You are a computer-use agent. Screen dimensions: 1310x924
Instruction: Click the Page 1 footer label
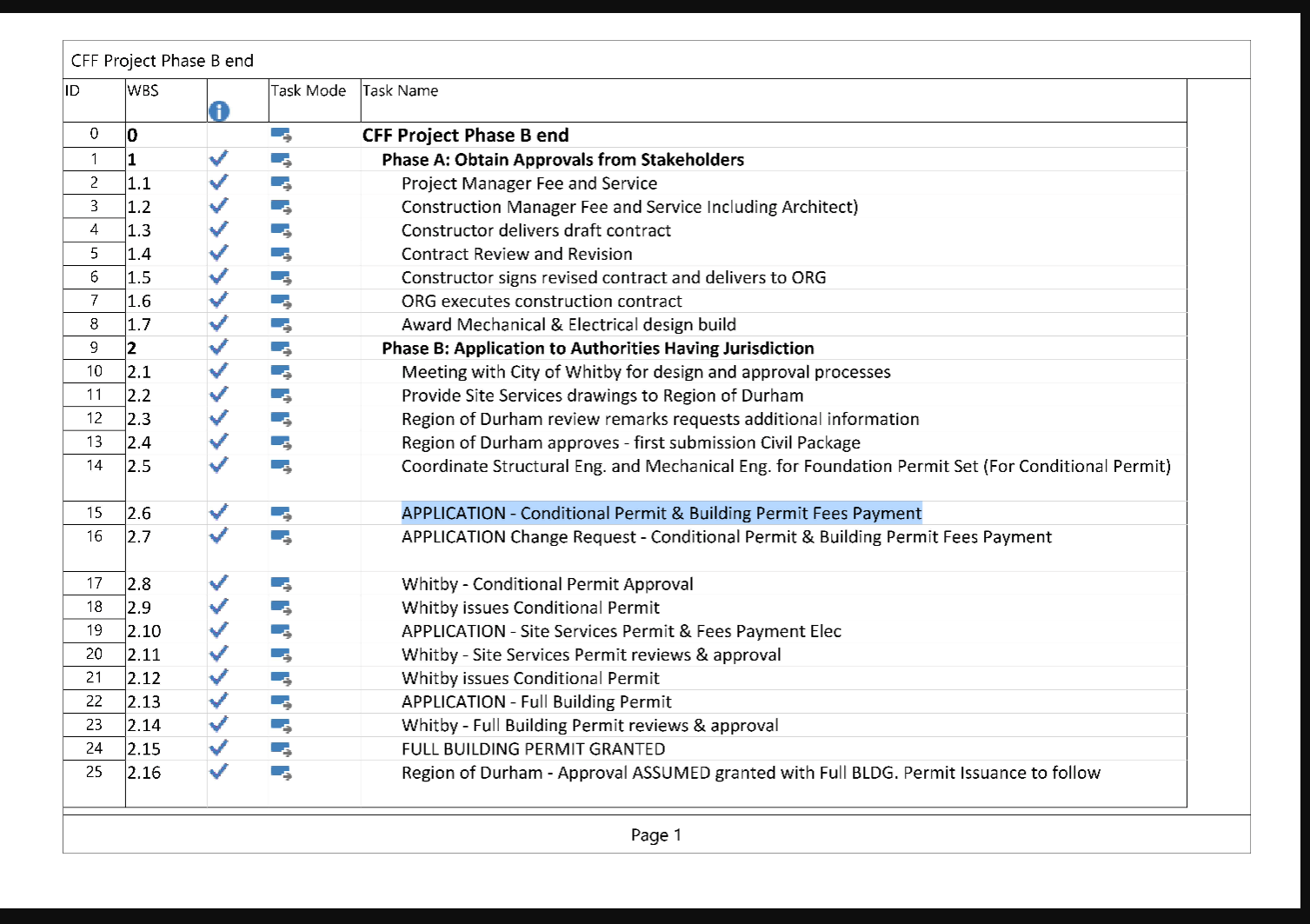point(655,835)
